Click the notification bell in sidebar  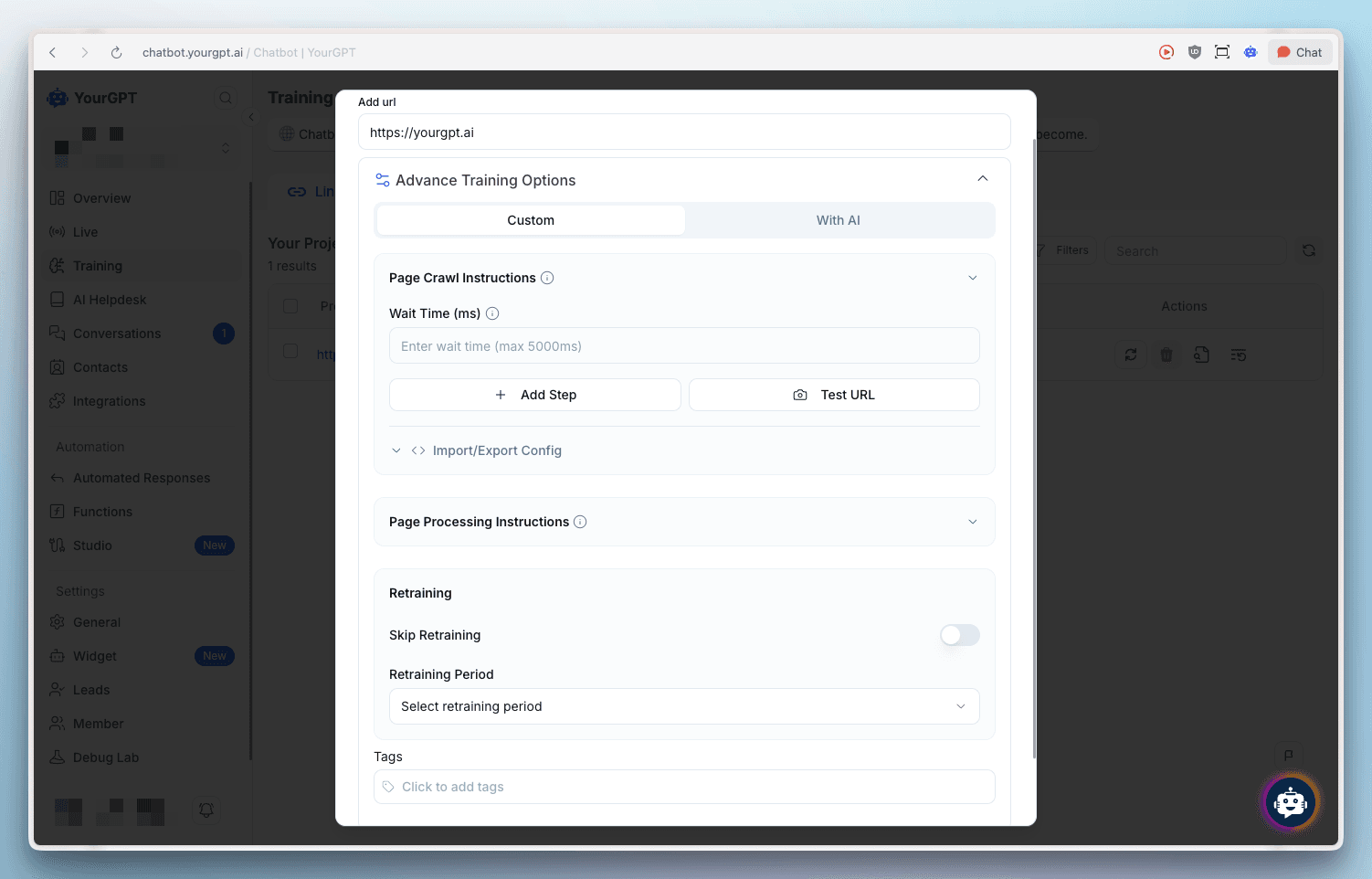tap(206, 810)
